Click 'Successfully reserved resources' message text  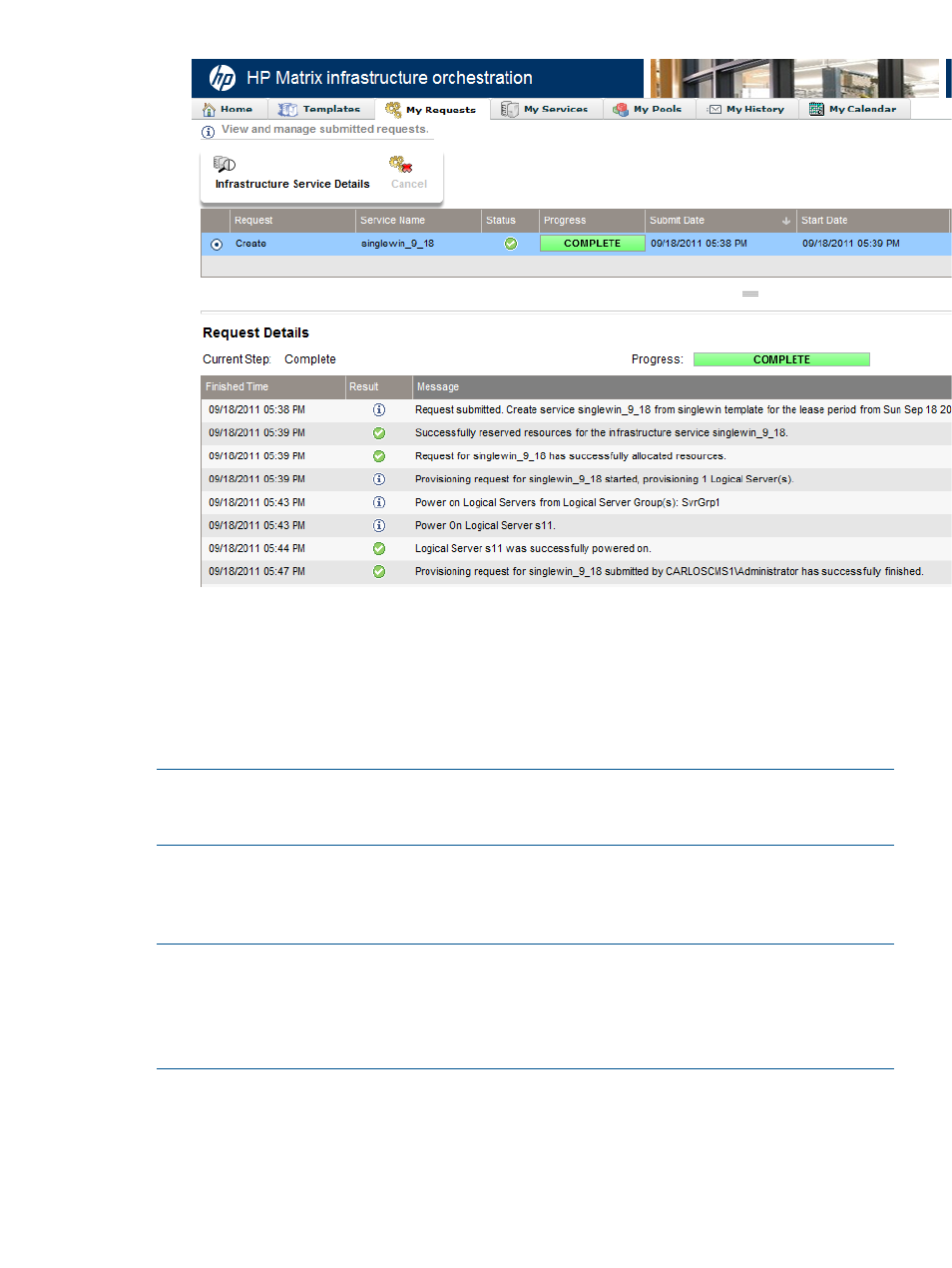(x=602, y=433)
